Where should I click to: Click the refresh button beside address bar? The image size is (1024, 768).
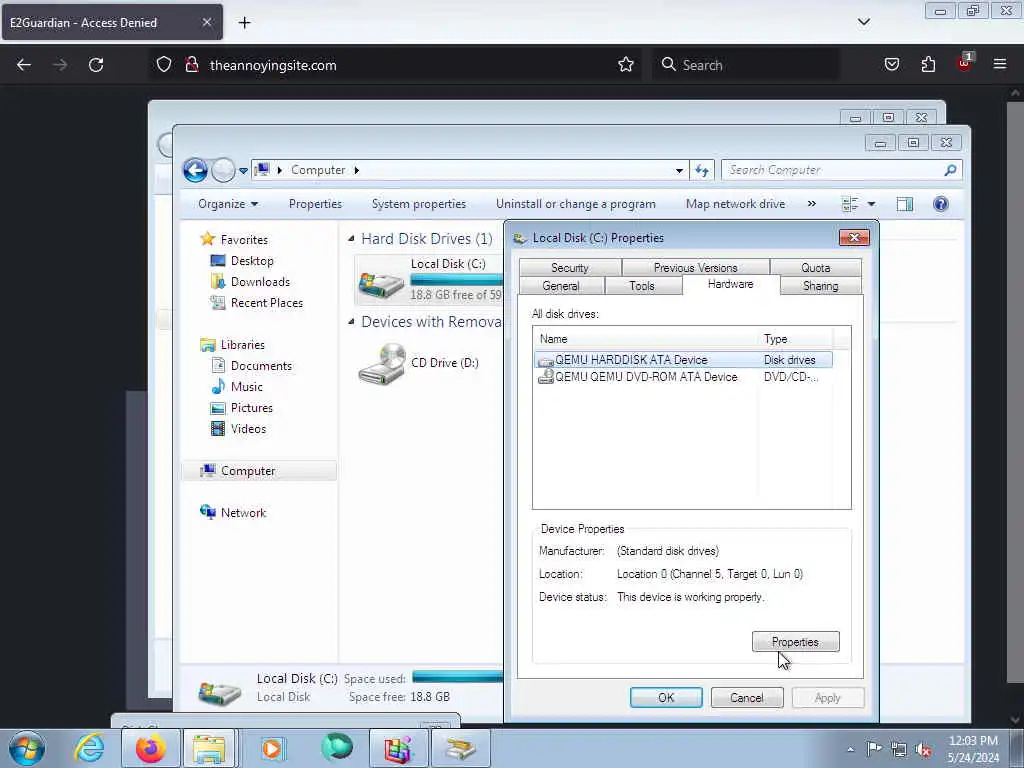(x=702, y=170)
